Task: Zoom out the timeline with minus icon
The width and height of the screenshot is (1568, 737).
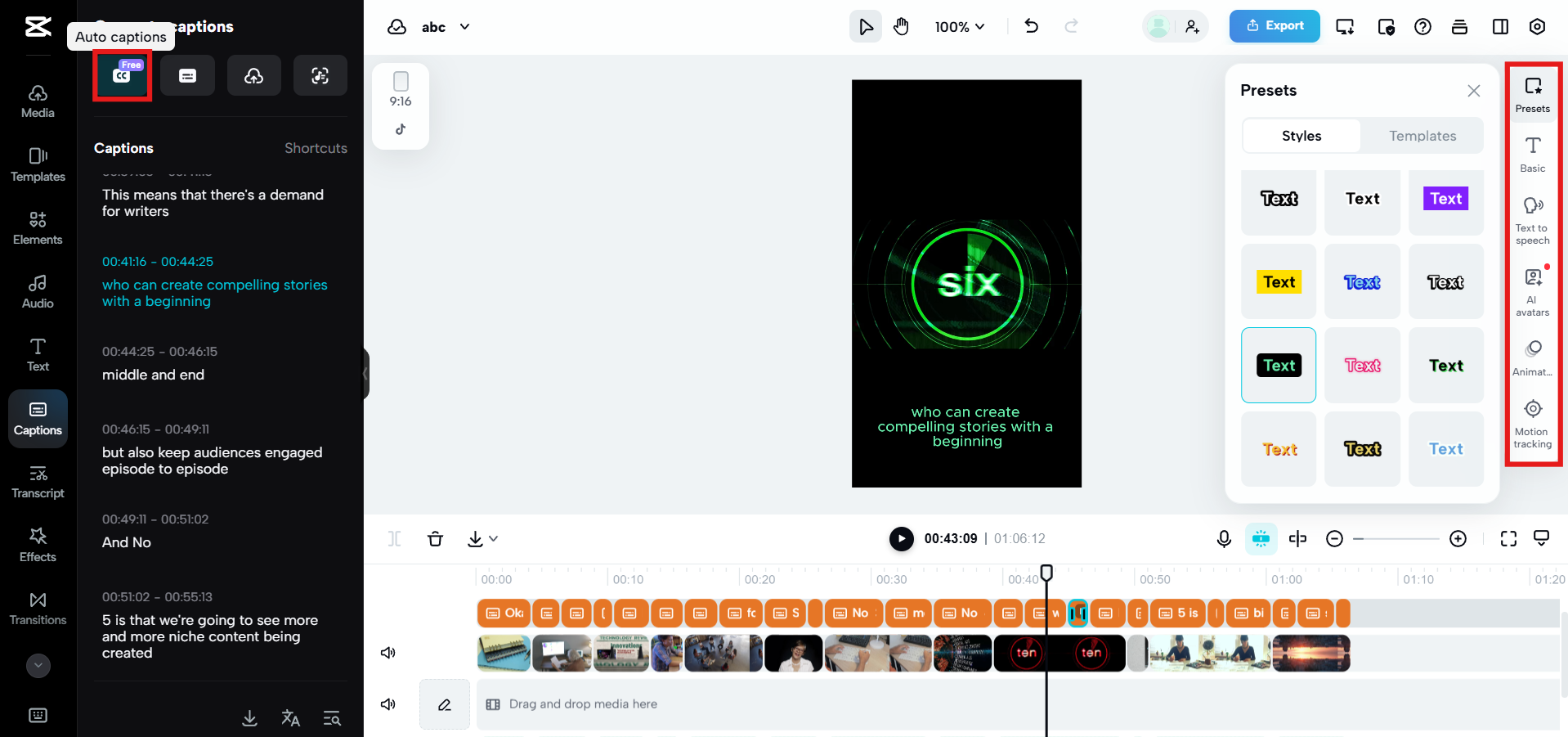Action: [1335, 538]
